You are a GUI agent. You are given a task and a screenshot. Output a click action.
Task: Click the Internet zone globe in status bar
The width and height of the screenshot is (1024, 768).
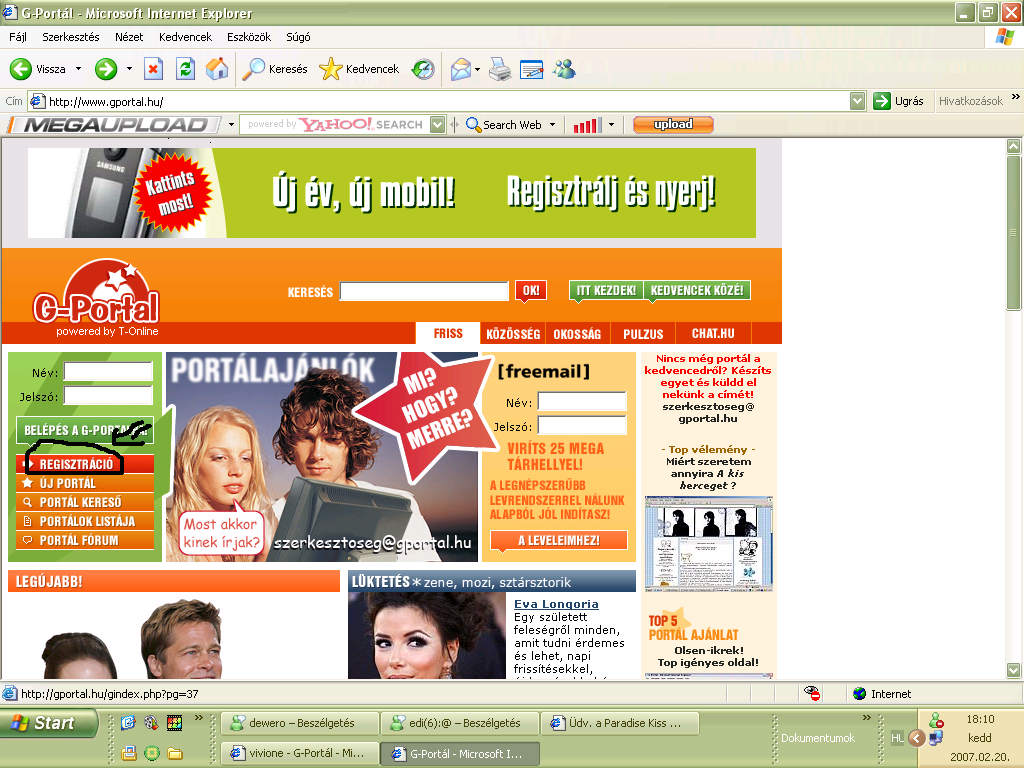[859, 694]
